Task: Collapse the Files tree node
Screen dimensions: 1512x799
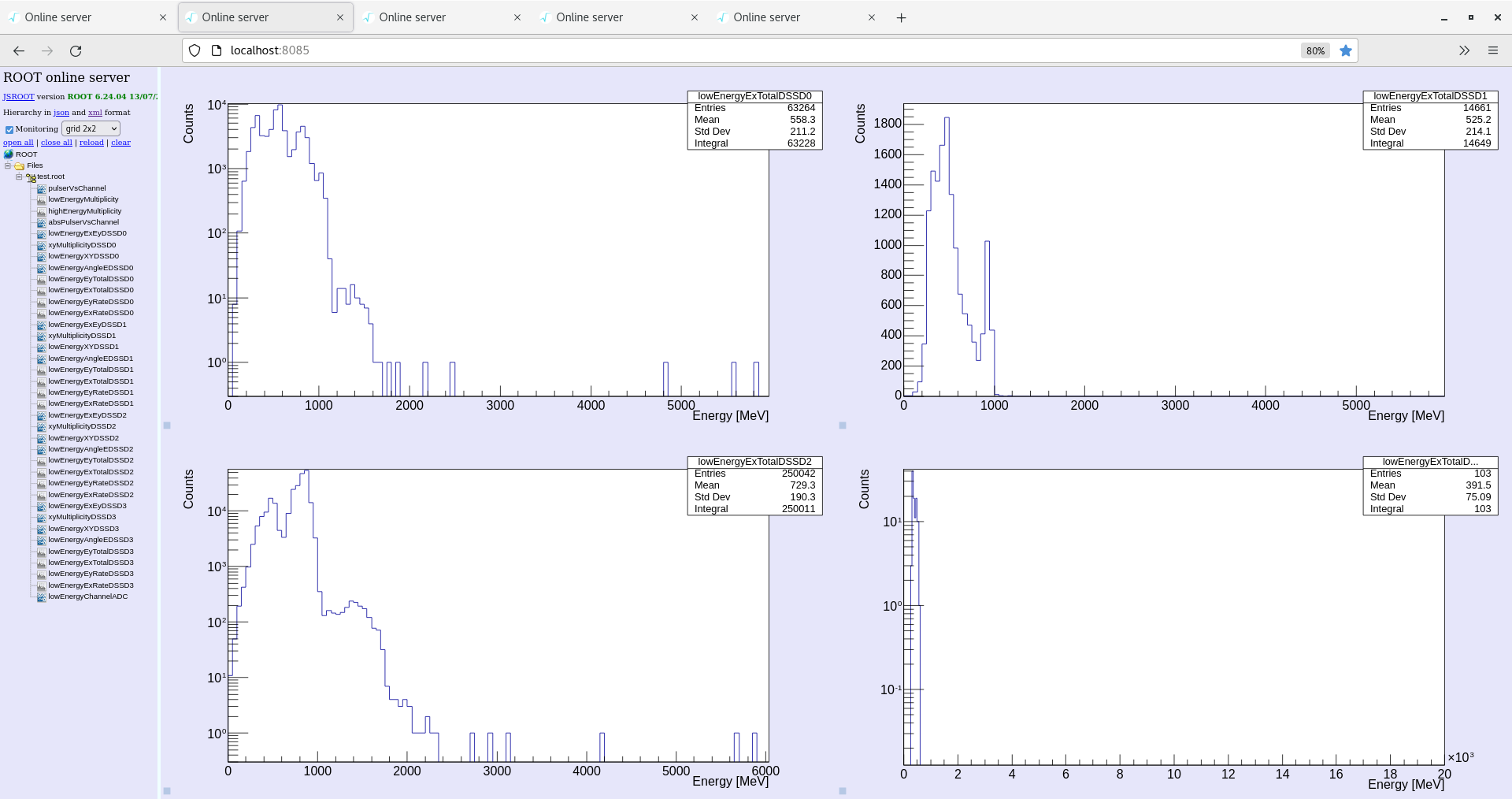Action: point(7,165)
